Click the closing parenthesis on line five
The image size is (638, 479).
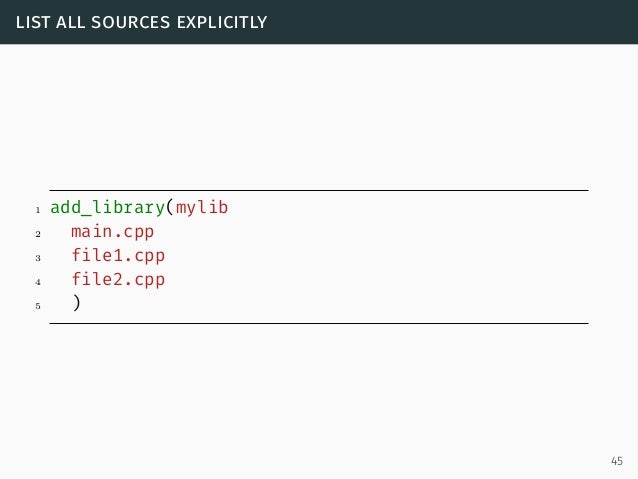click(76, 304)
